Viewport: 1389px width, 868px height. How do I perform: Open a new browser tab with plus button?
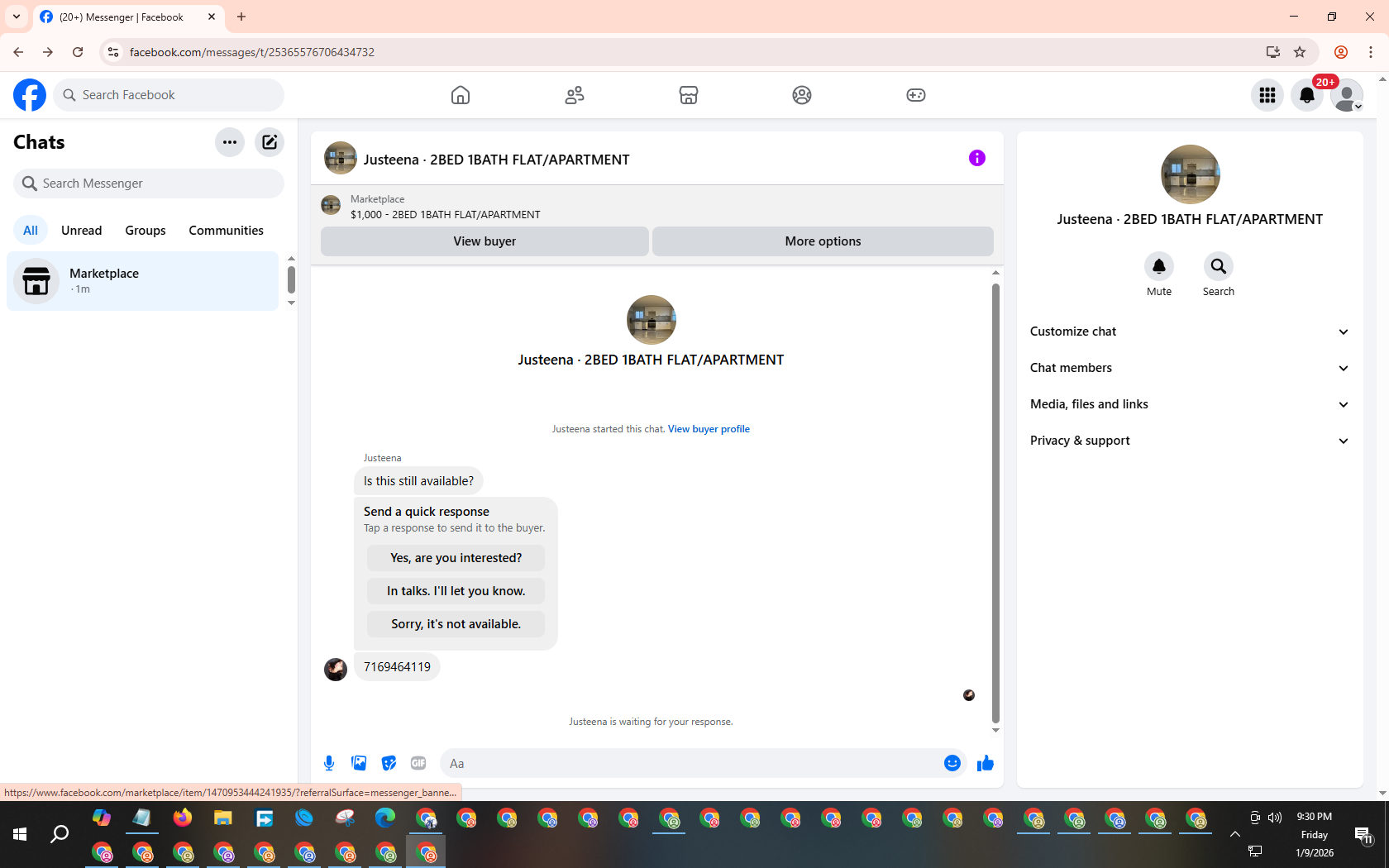241,17
